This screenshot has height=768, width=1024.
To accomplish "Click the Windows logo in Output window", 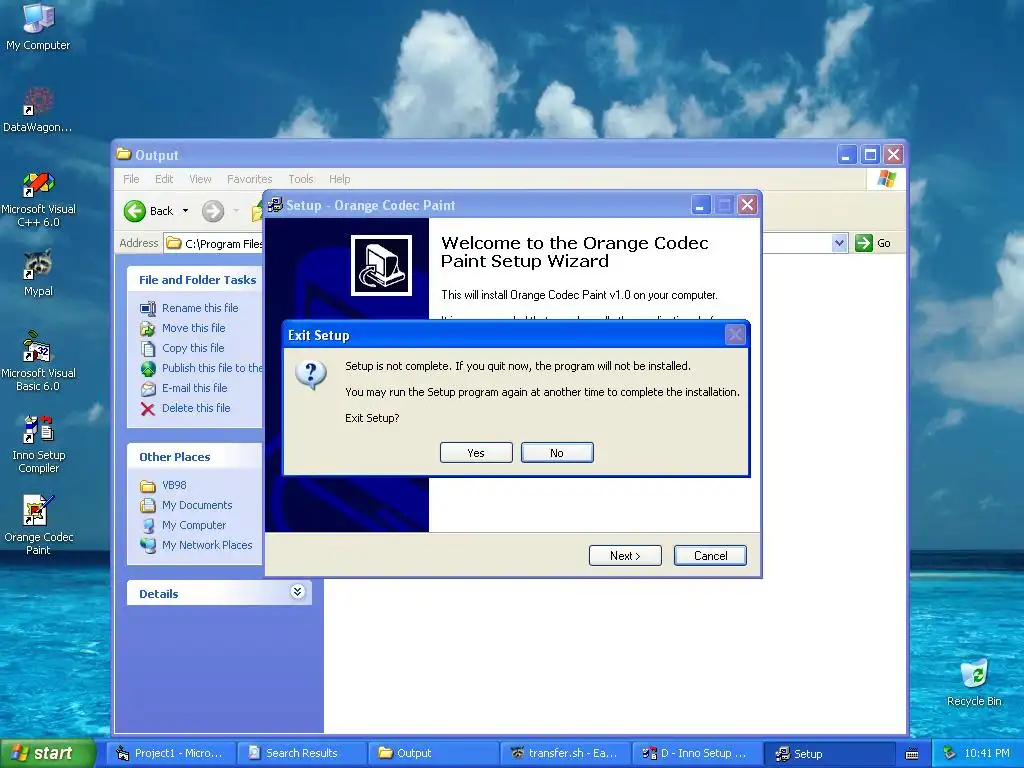I will coord(886,179).
